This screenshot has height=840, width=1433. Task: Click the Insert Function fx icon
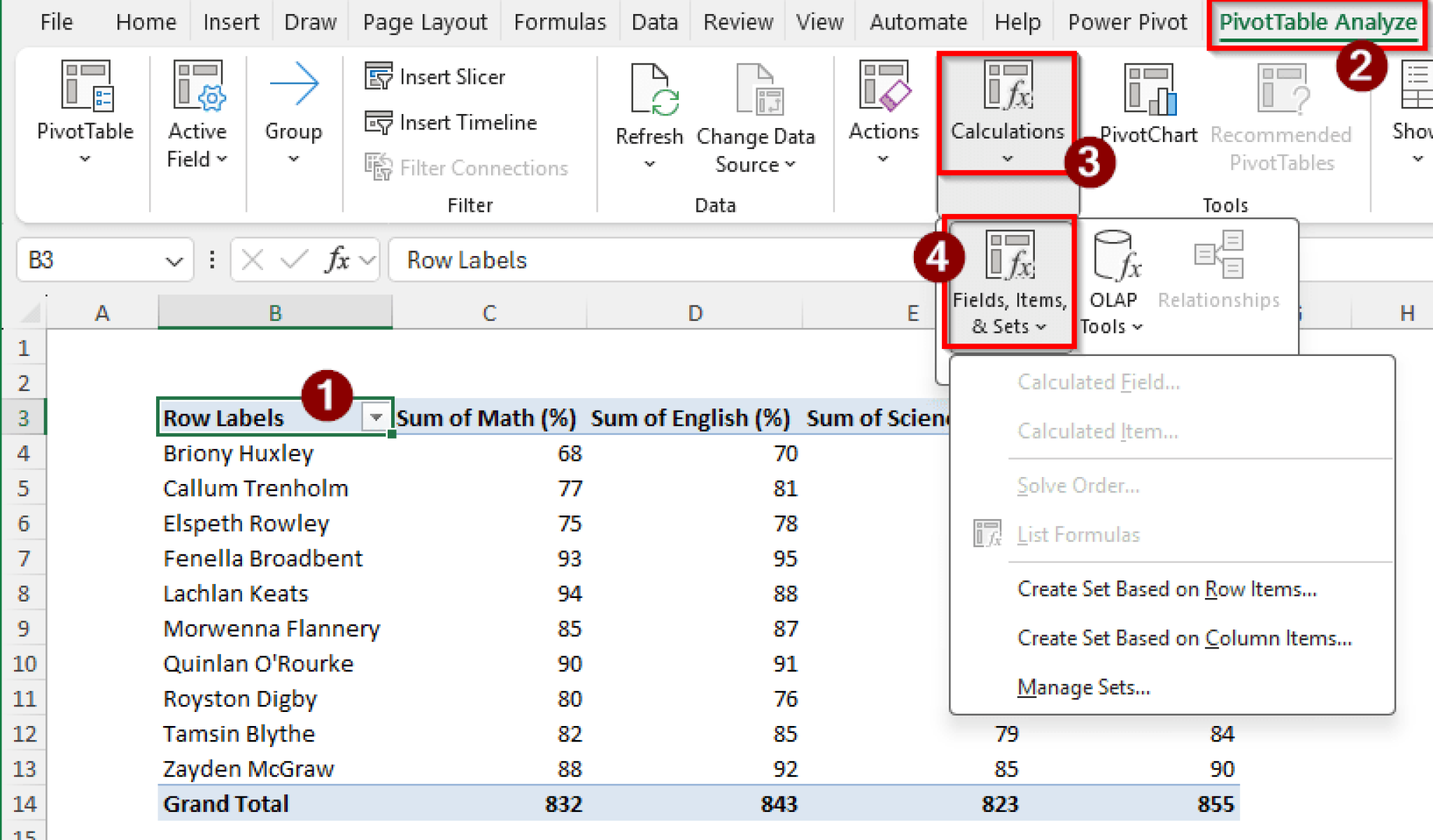337,259
